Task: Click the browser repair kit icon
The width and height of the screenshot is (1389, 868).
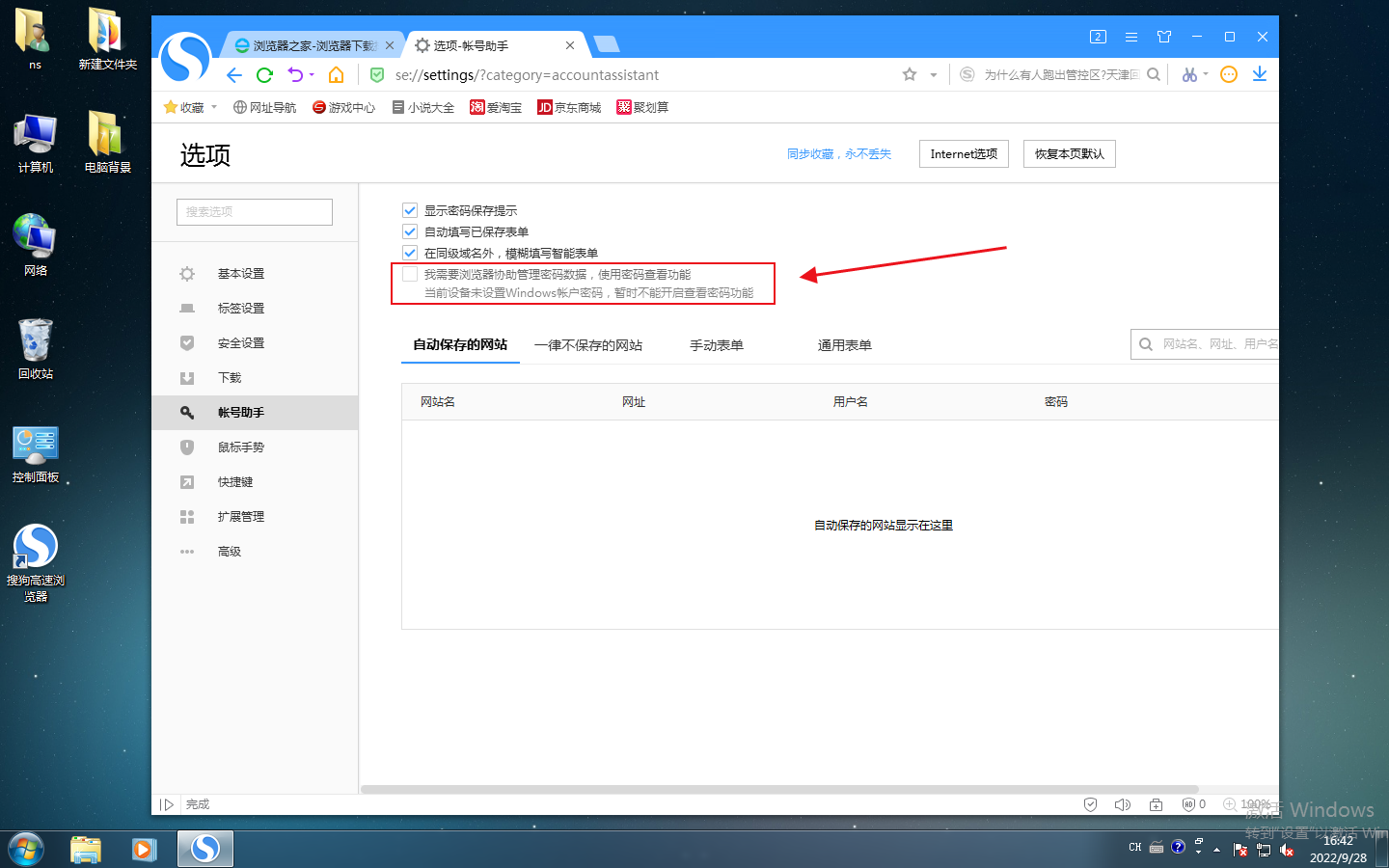Action: [1157, 804]
